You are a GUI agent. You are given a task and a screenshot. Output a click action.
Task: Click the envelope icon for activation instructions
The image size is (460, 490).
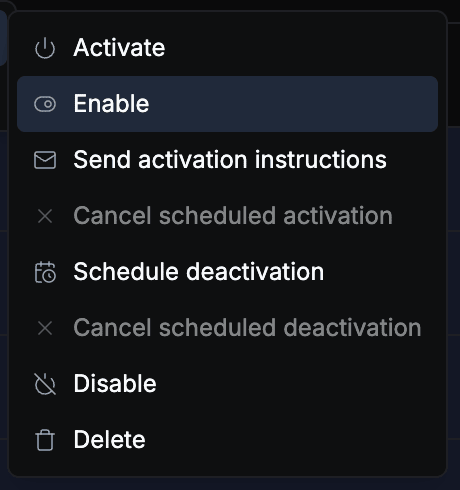[45, 160]
